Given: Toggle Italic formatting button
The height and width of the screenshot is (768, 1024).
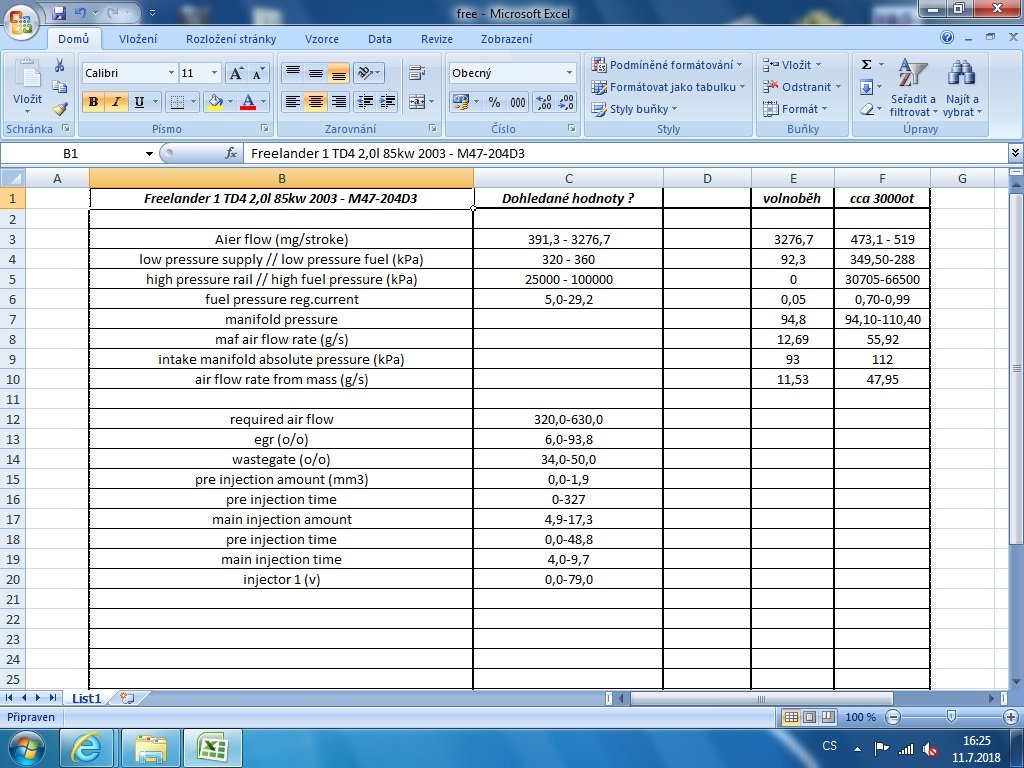Looking at the screenshot, I should pyautogui.click(x=116, y=102).
